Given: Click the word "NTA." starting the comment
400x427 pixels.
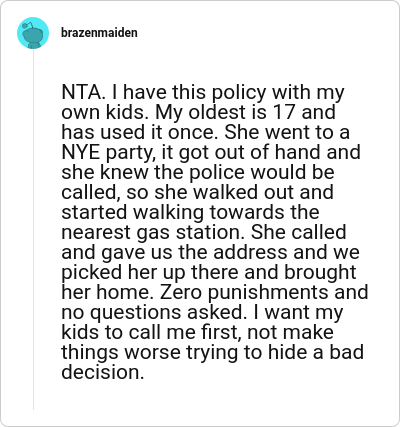Looking at the screenshot, I should click(x=83, y=92).
